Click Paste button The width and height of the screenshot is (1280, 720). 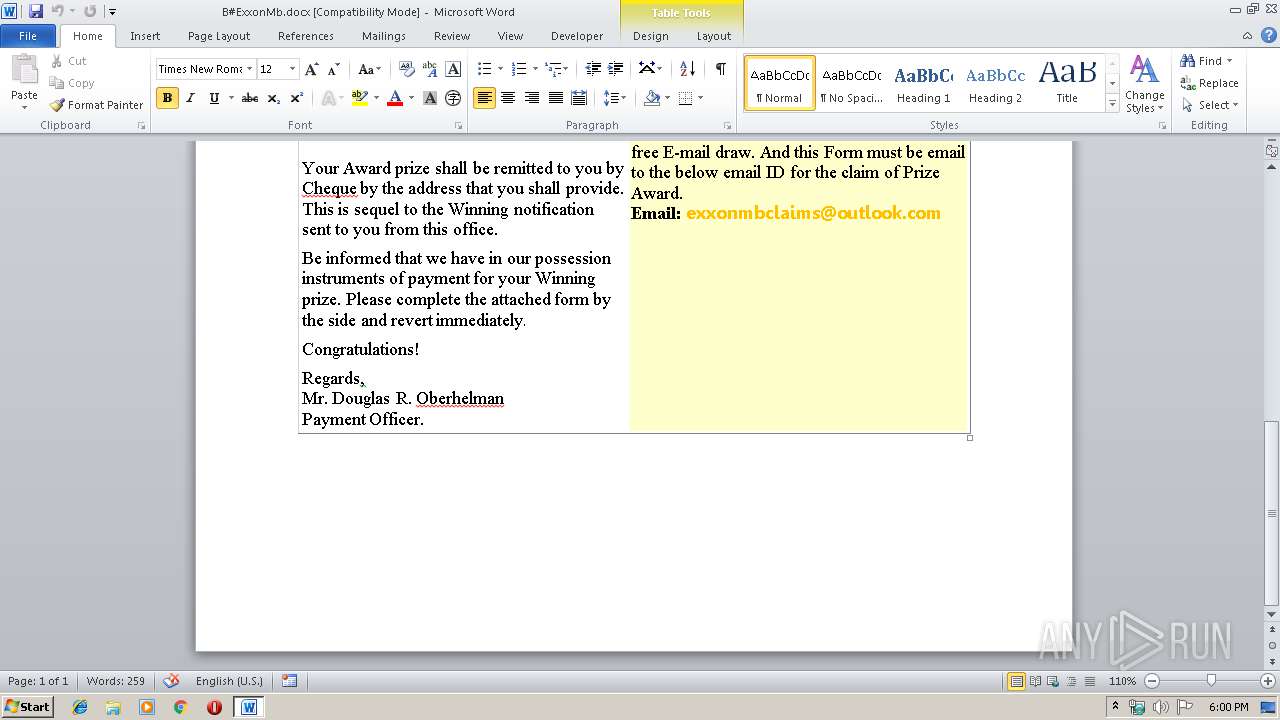(24, 83)
